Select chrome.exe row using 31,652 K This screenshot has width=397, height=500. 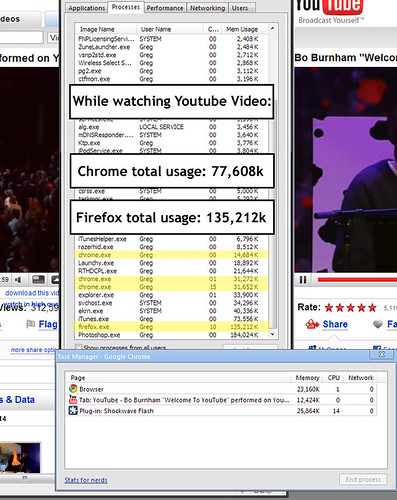coord(172,287)
